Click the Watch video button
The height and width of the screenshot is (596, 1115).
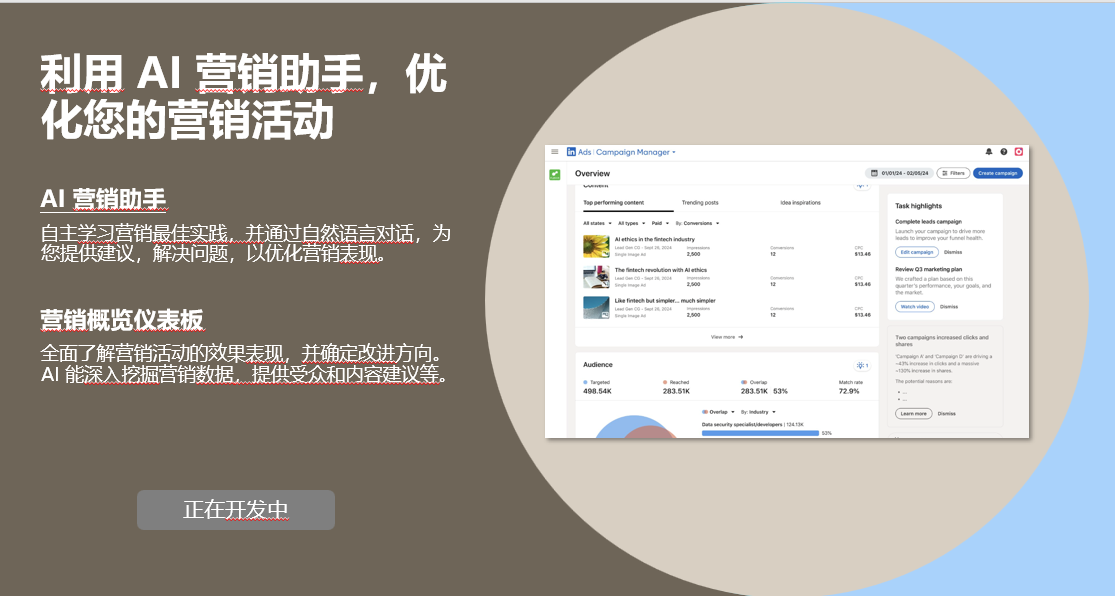click(x=914, y=307)
